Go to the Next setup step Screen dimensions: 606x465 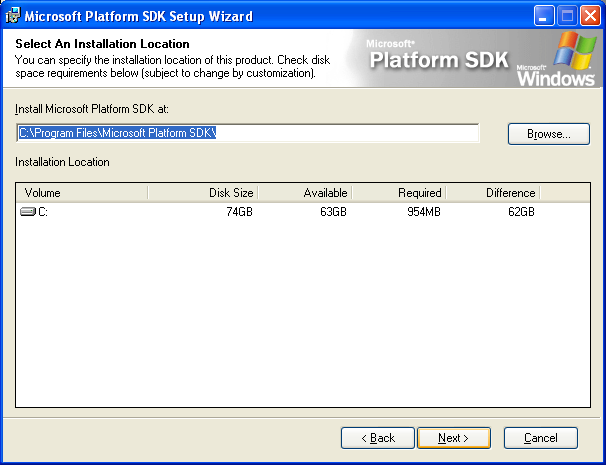454,438
